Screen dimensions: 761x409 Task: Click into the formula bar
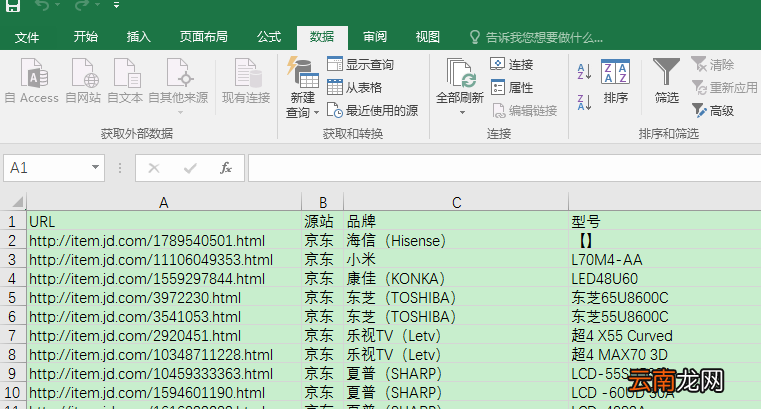[504, 168]
